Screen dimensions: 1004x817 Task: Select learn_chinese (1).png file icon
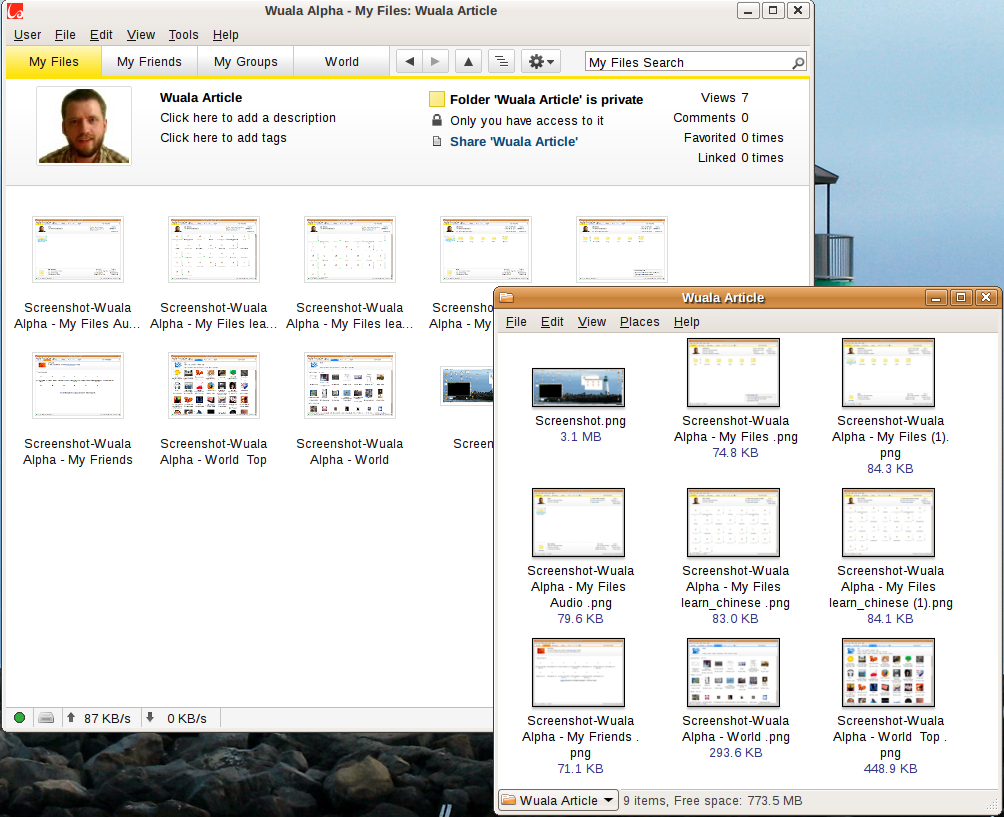(x=888, y=522)
